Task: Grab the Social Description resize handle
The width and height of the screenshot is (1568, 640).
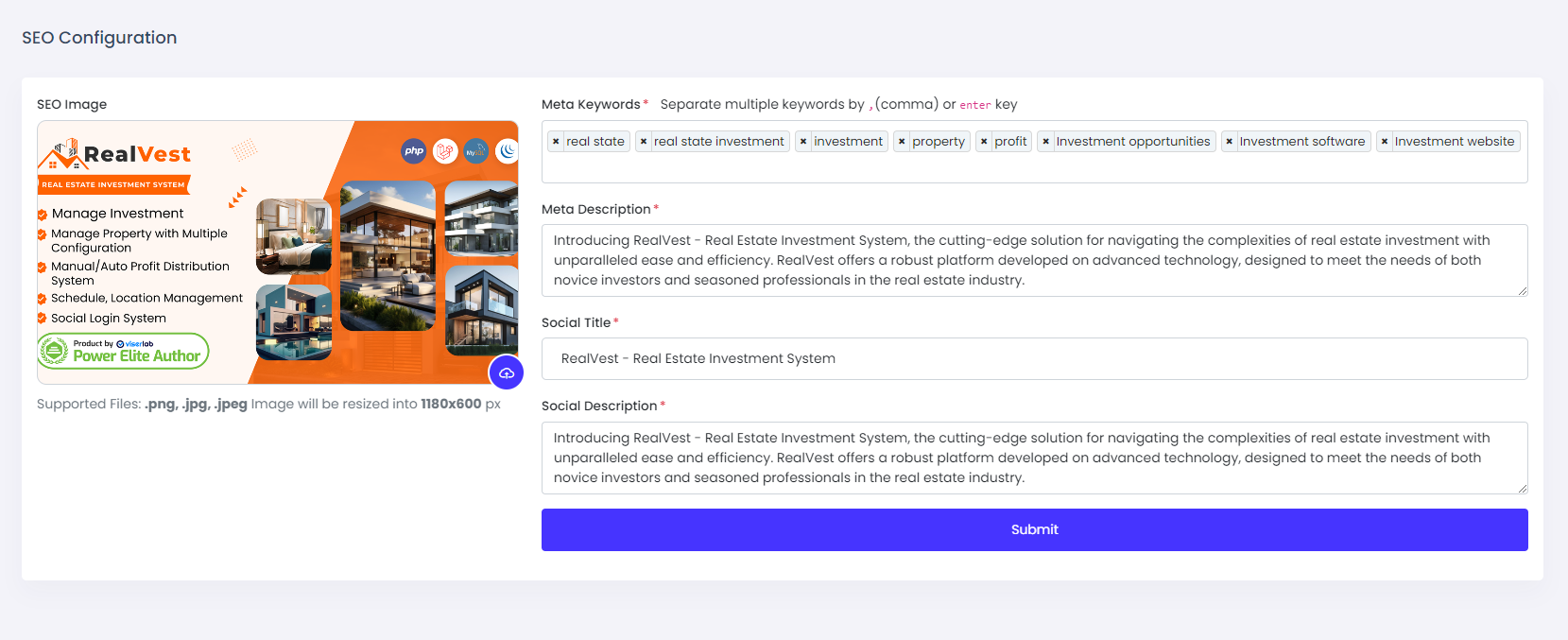Action: point(1522,489)
